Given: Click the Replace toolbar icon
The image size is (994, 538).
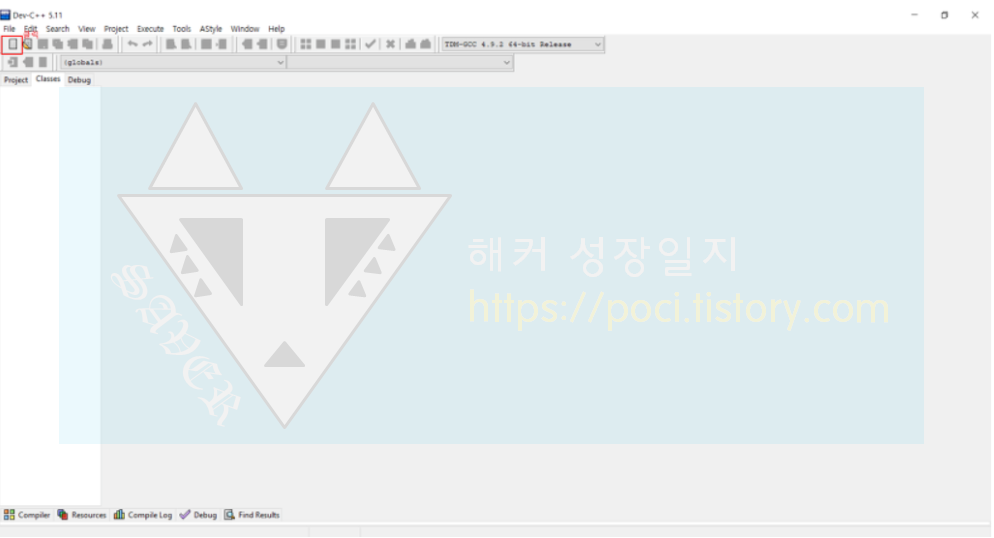Looking at the screenshot, I should click(186, 44).
